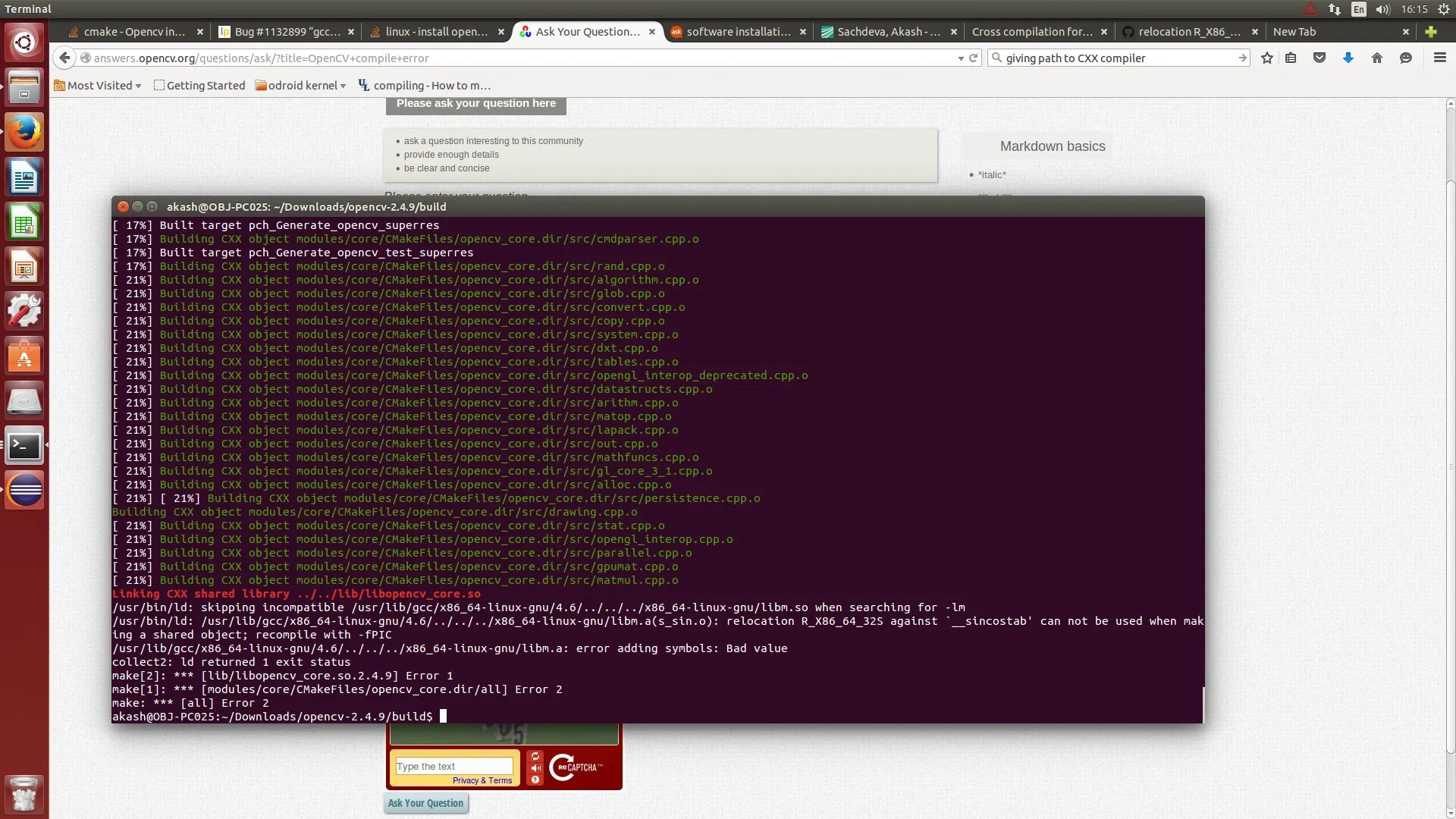The image size is (1456, 819).
Task: Click the Firefox bookmark star icon
Action: coord(1266,58)
